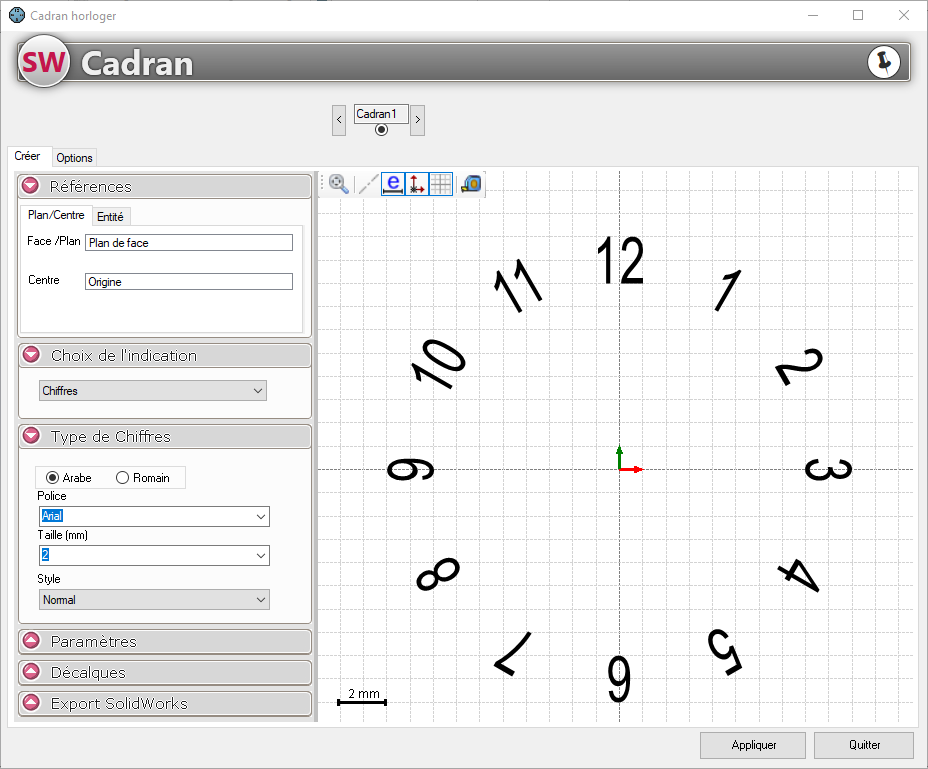
Task: Toggle the grid display icon
Action: (441, 184)
